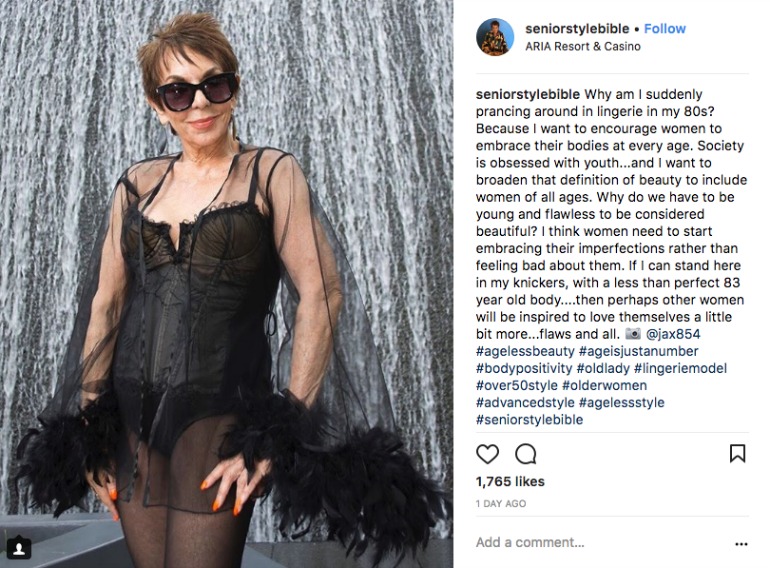Image resolution: width=770 pixels, height=568 pixels.
Task: Open more options three-dot menu
Action: click(x=741, y=543)
